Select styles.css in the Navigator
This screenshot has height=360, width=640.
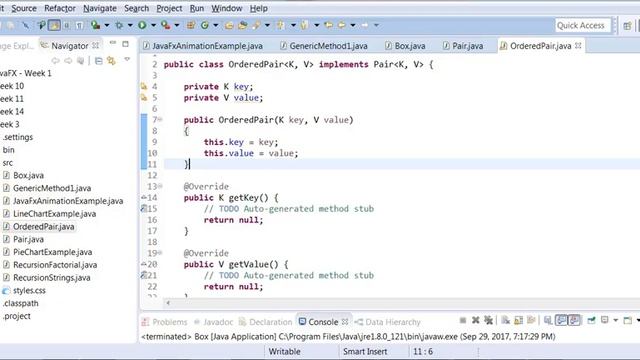point(29,291)
